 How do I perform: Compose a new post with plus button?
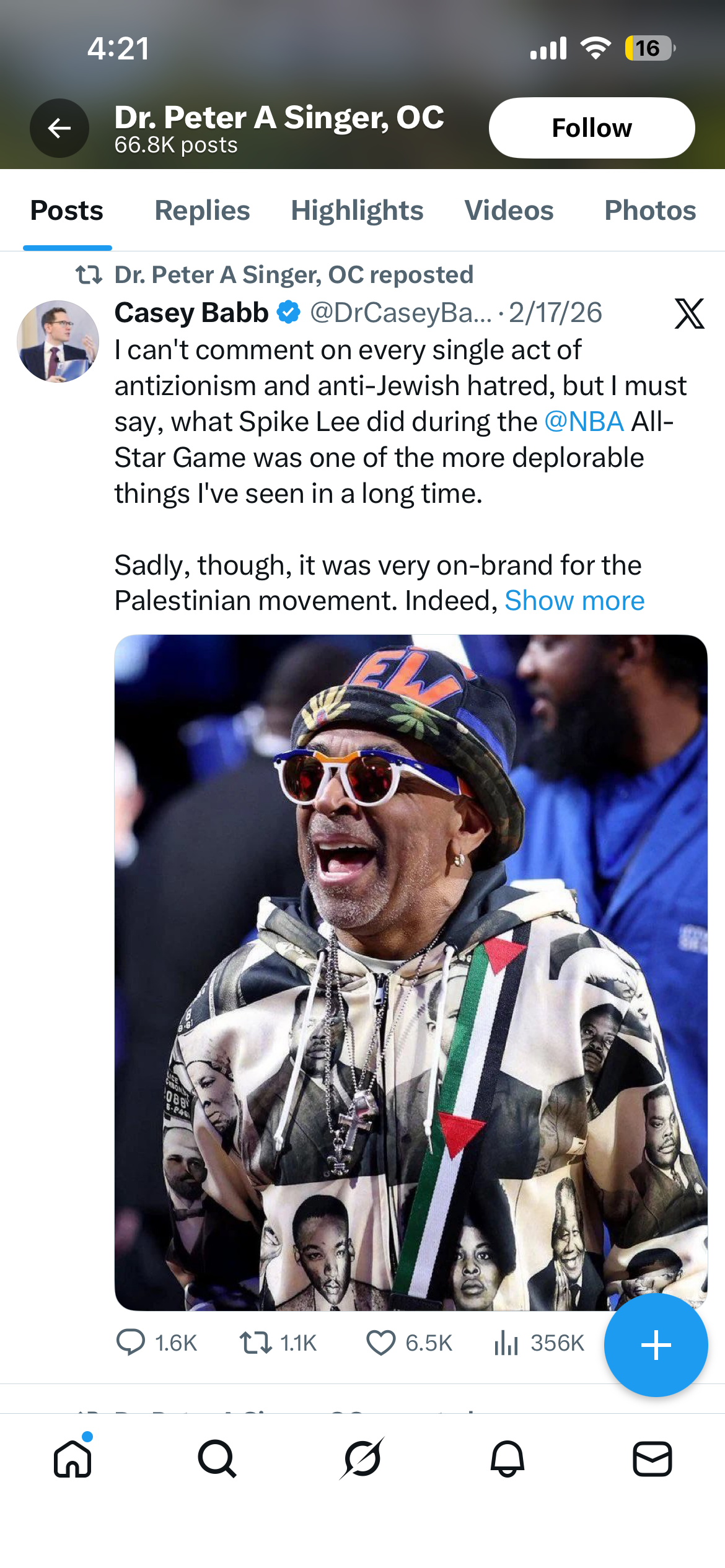point(656,1345)
